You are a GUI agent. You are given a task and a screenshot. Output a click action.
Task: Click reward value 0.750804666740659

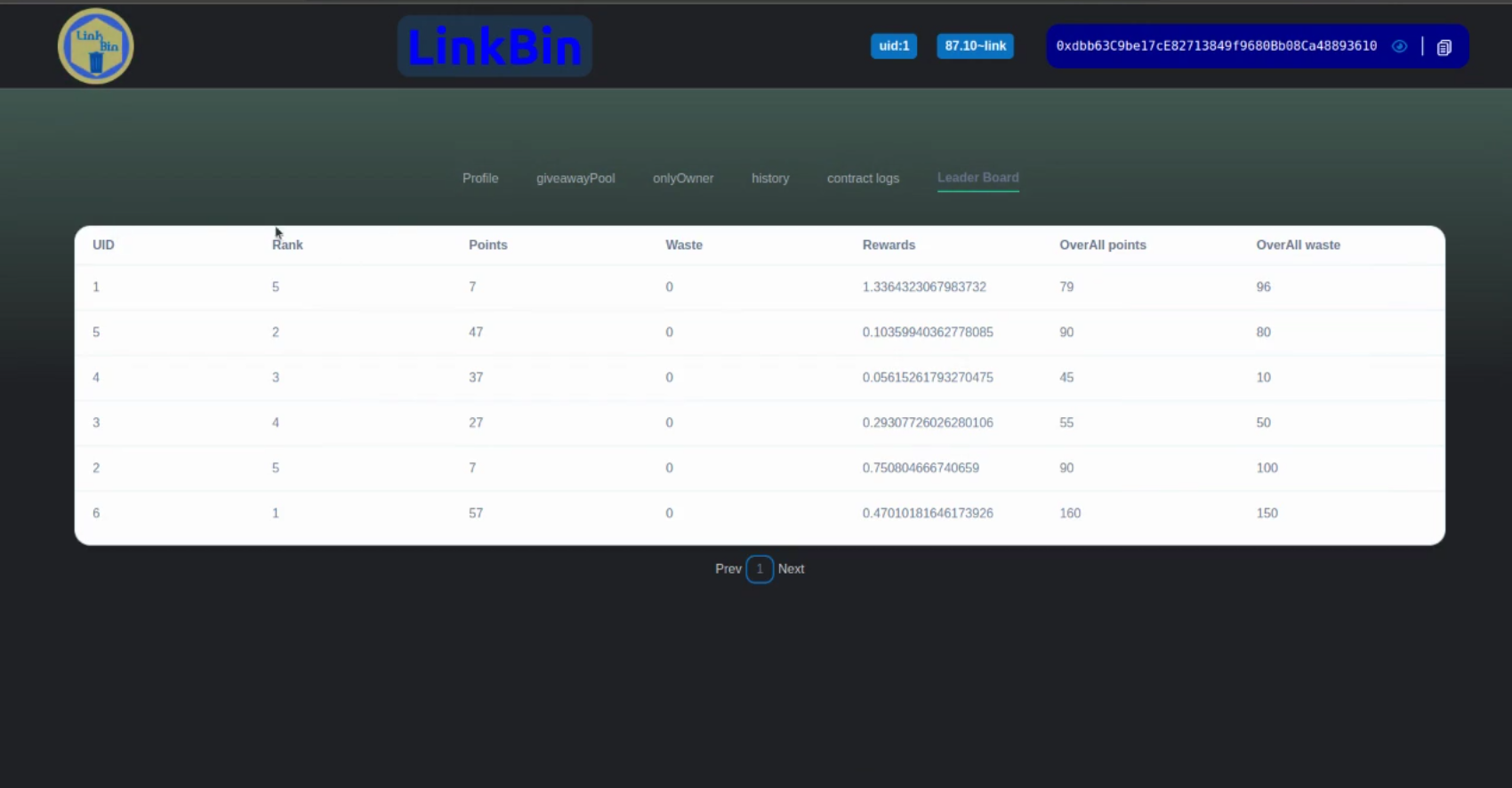921,468
